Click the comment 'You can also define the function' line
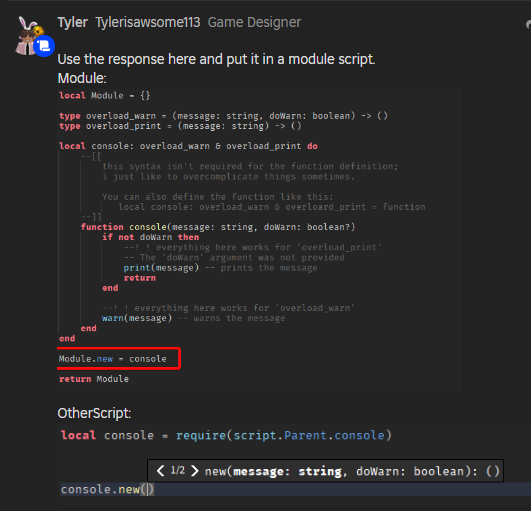This screenshot has width=531, height=511. (218, 197)
